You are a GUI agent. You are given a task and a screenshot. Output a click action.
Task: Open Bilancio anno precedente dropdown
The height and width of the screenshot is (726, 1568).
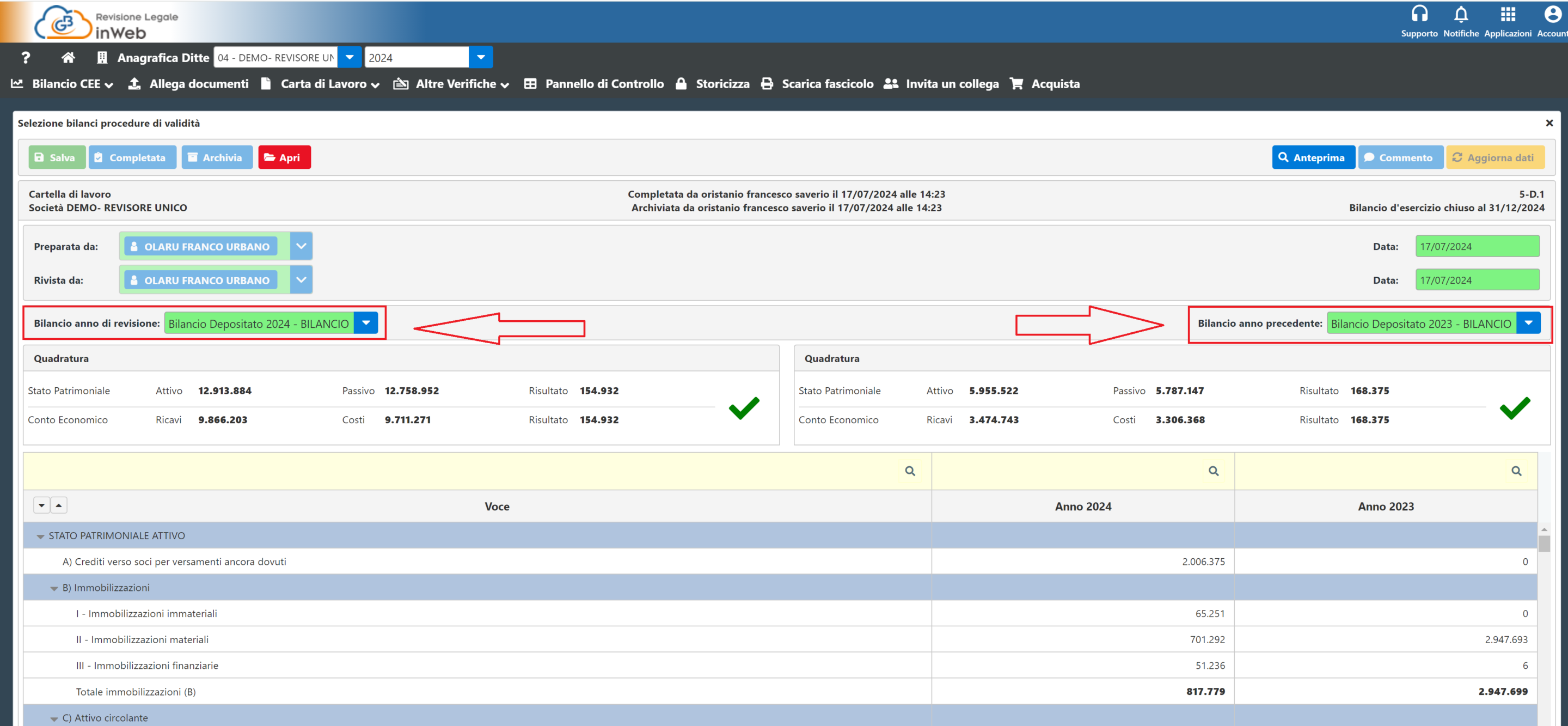(1528, 324)
